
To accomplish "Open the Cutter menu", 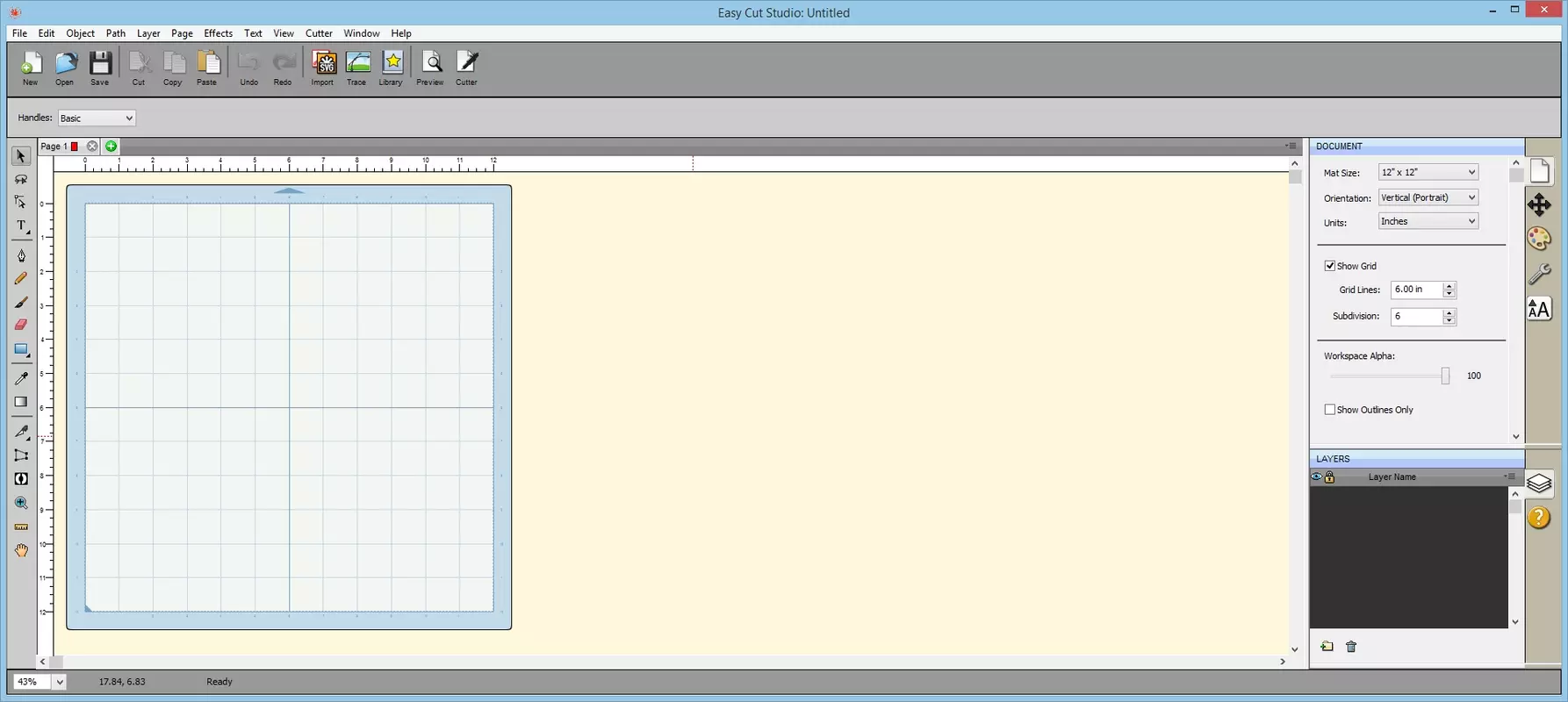I will click(x=319, y=33).
